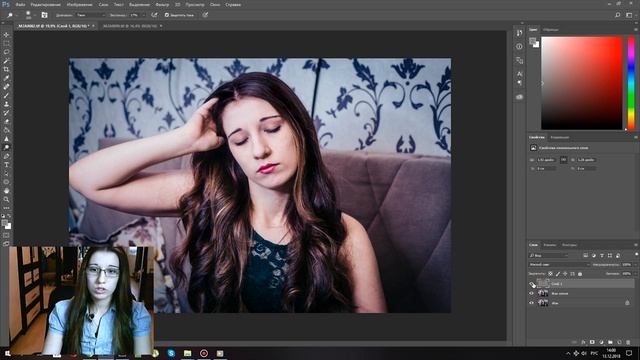Select the Magic Wand tool
The image size is (640, 360).
coord(6,61)
